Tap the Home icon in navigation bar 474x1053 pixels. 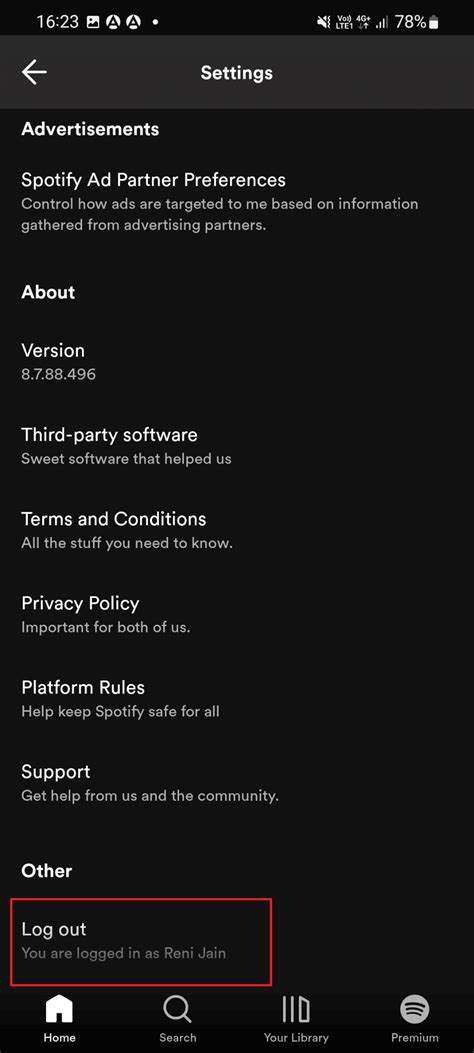pos(59,1009)
